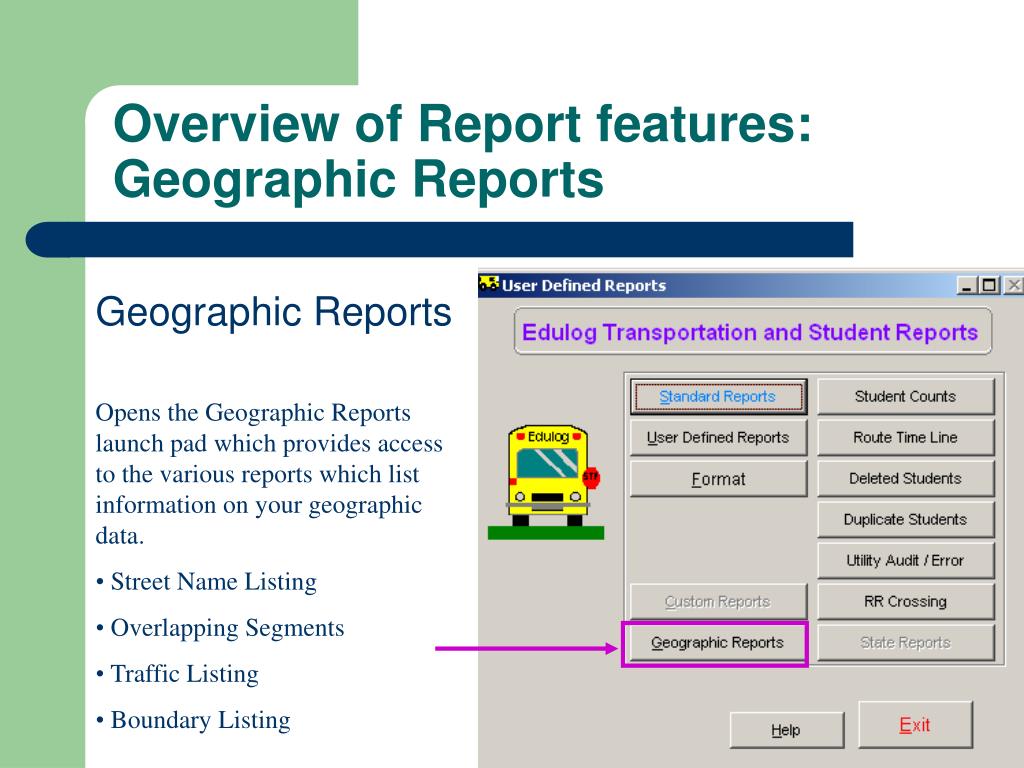Open RR Crossing report
Image resolution: width=1024 pixels, height=768 pixels.
click(x=906, y=601)
